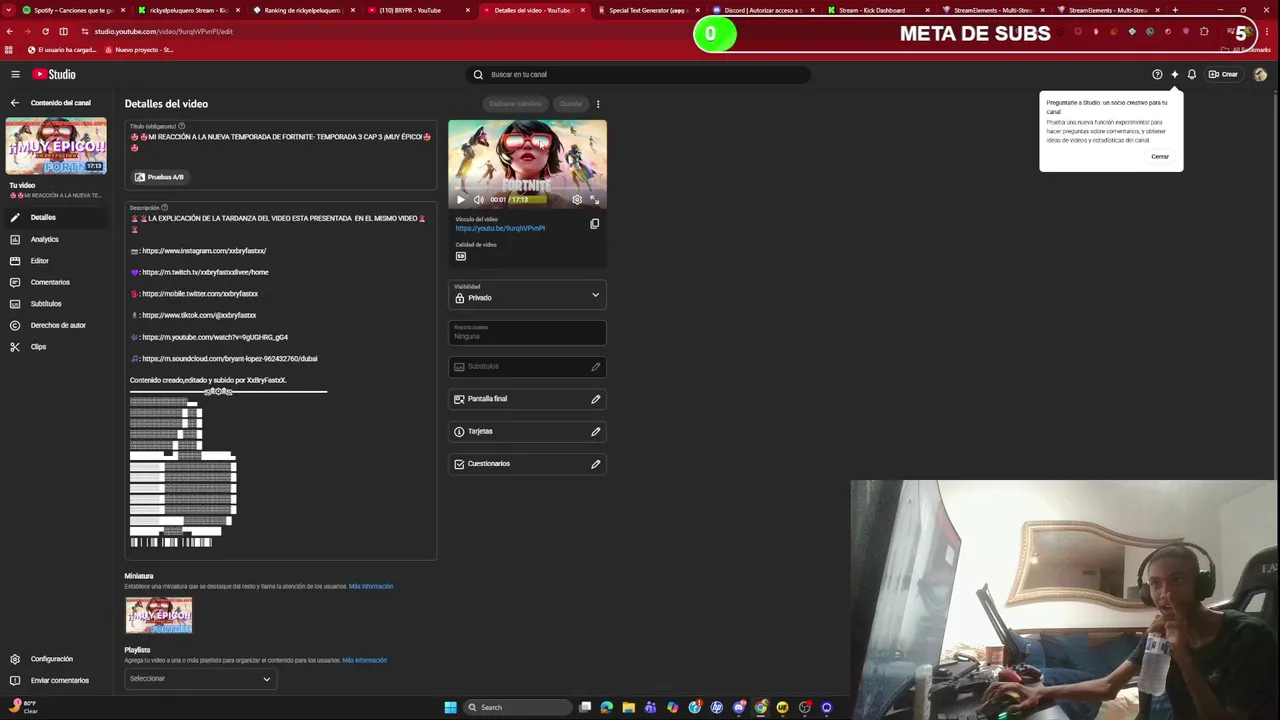Click the YouTube Studio logo
This screenshot has width=1280, height=720.
pos(54,74)
